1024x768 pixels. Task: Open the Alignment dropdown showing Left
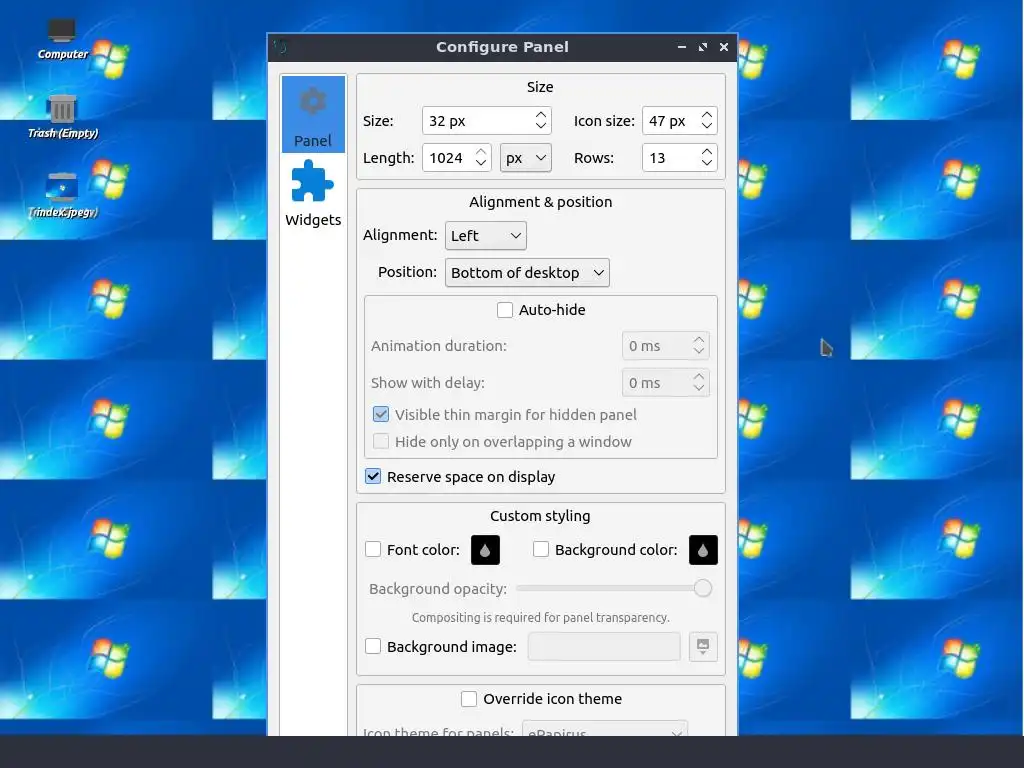[486, 236]
